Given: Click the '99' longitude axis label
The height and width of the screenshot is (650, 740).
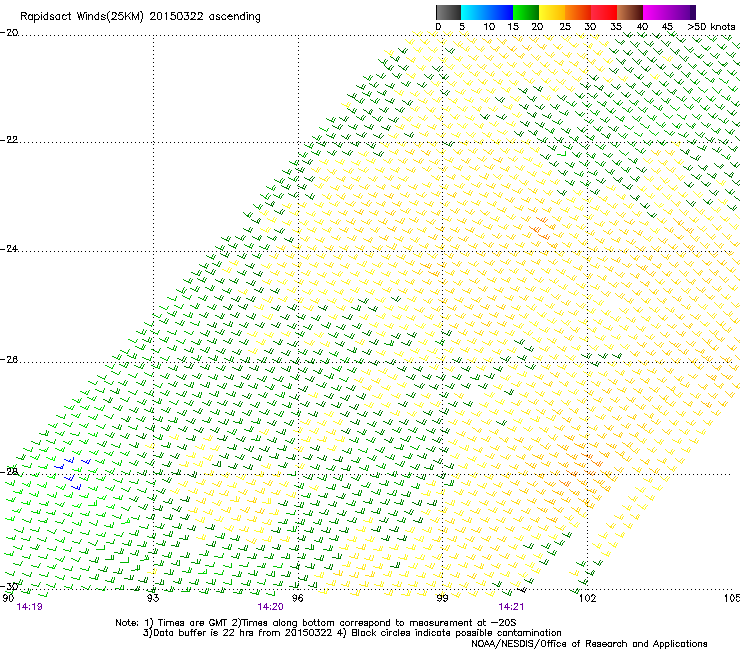Looking at the screenshot, I should pos(442,598).
